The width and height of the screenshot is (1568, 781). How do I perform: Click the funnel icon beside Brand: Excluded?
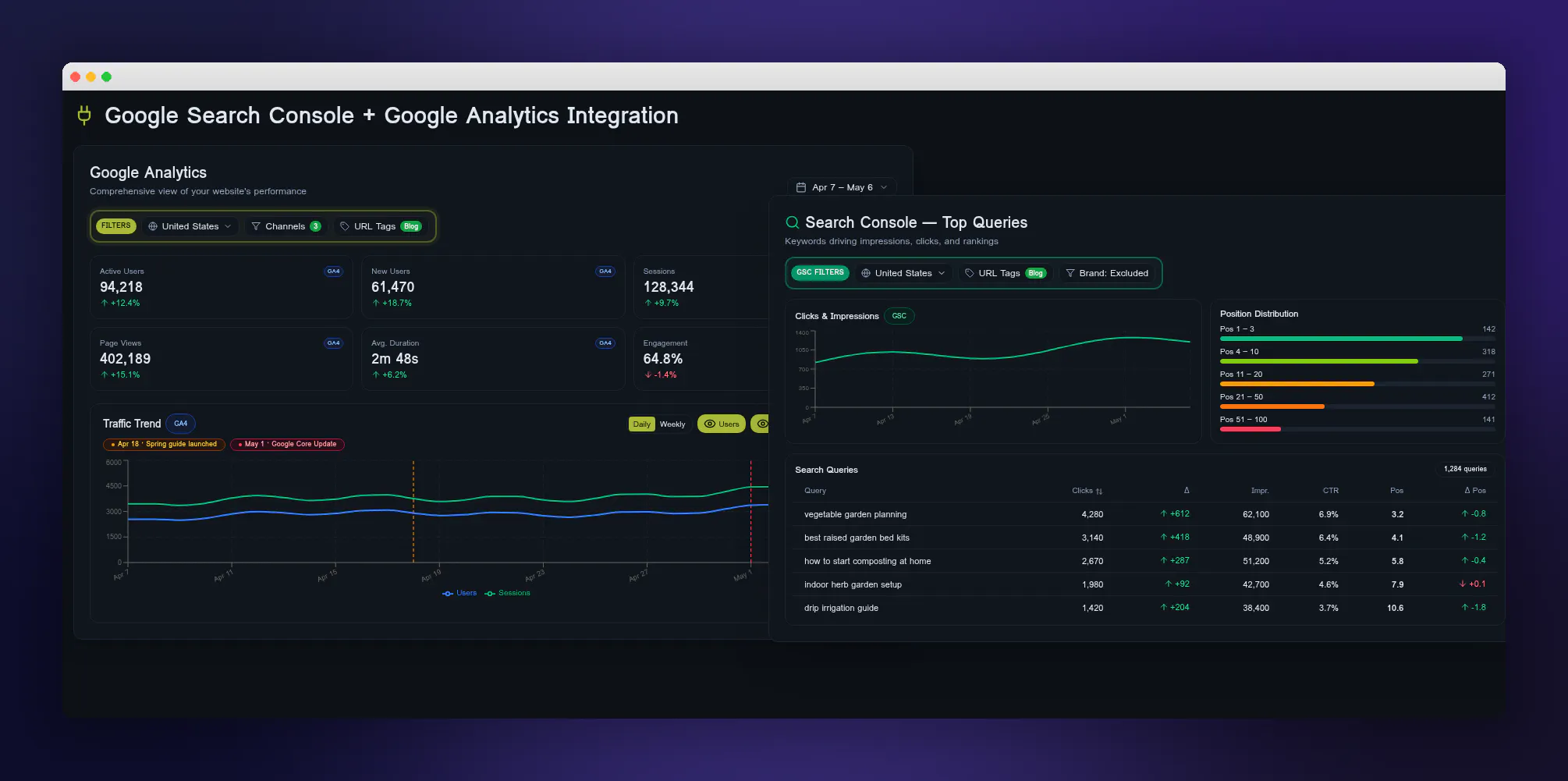coord(1070,273)
